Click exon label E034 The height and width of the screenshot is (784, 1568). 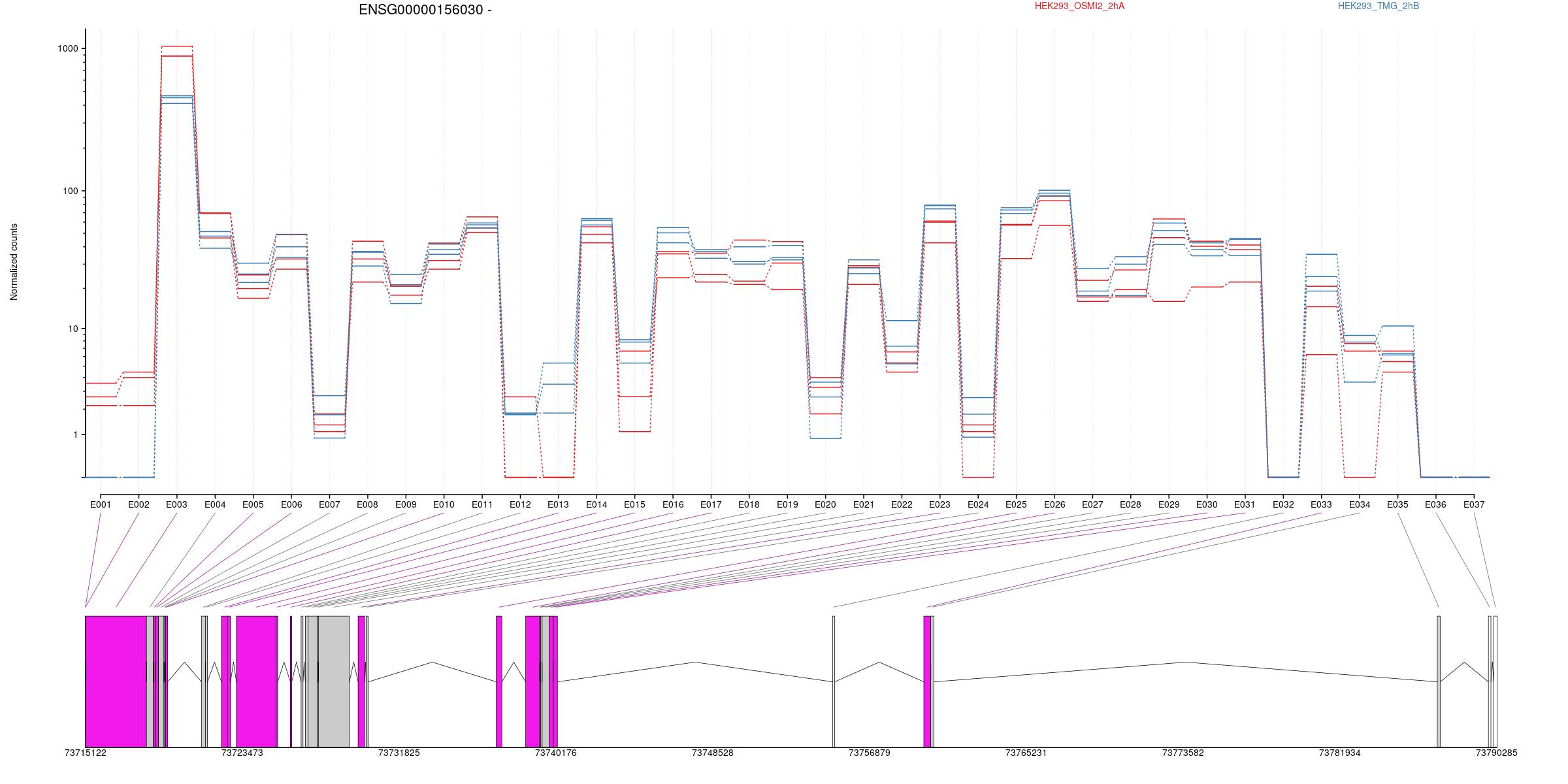(1360, 504)
